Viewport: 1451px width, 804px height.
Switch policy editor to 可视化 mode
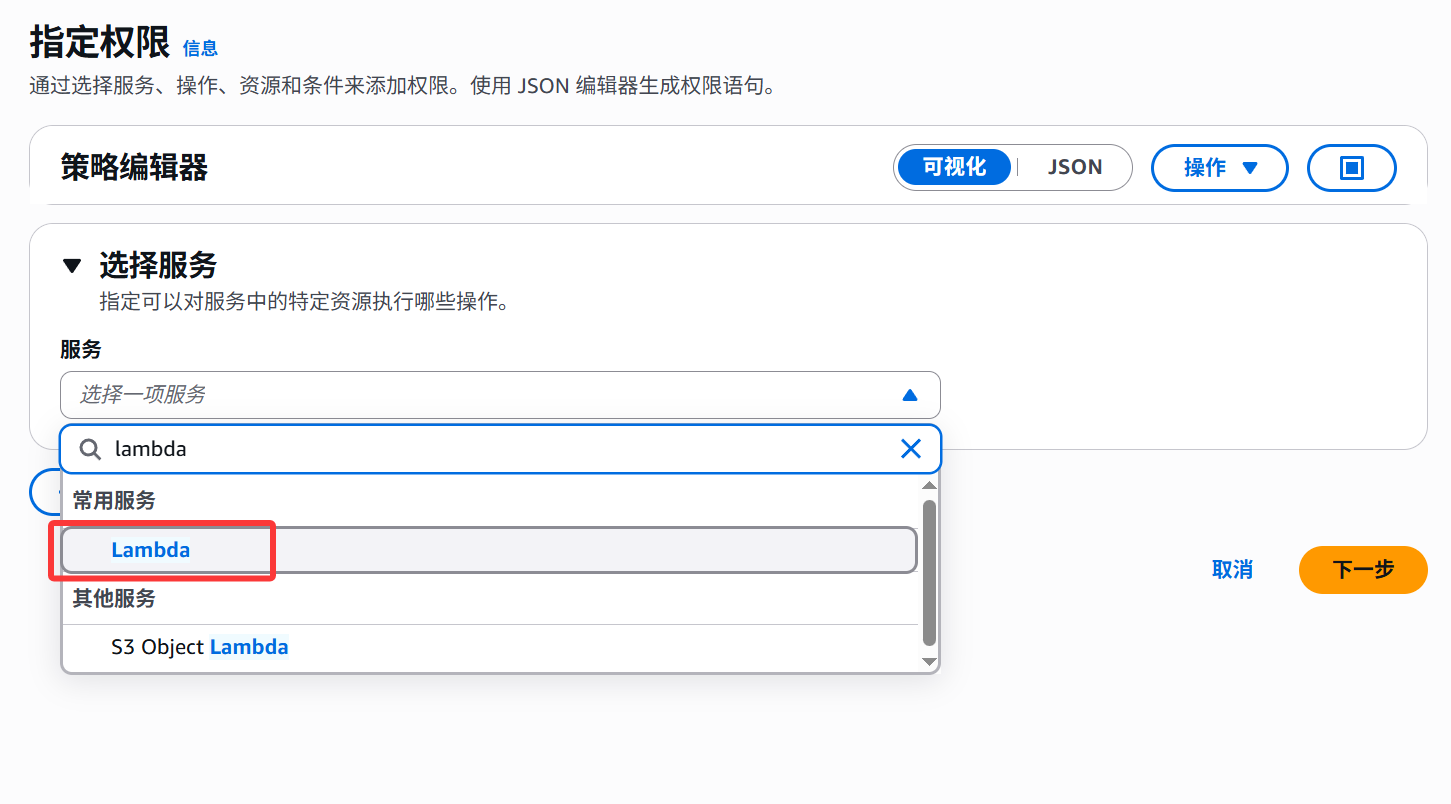pos(954,168)
